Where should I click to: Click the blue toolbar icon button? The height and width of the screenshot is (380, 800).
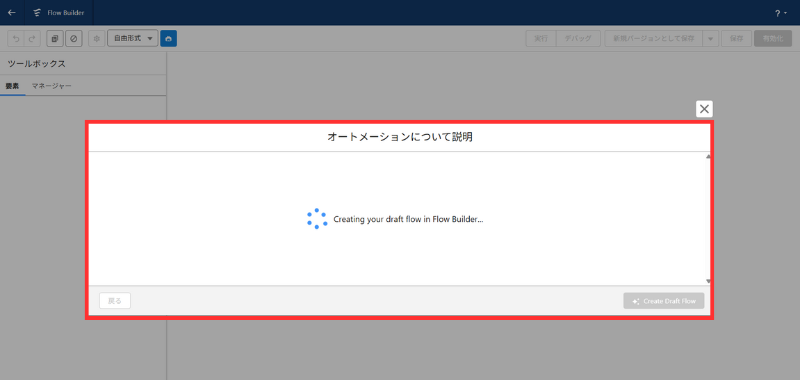tap(168, 39)
